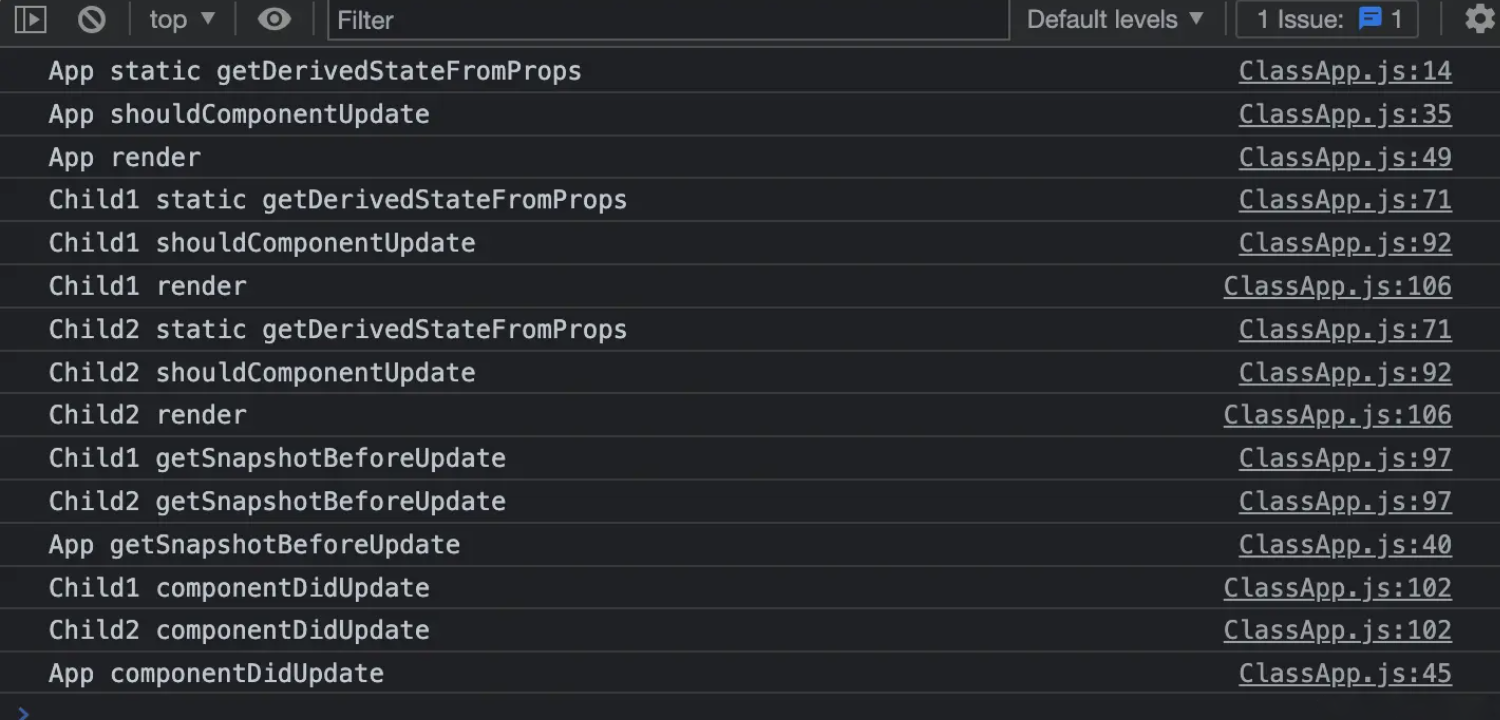Click the App getSnapshotBeforeUpdate log entry

254,544
